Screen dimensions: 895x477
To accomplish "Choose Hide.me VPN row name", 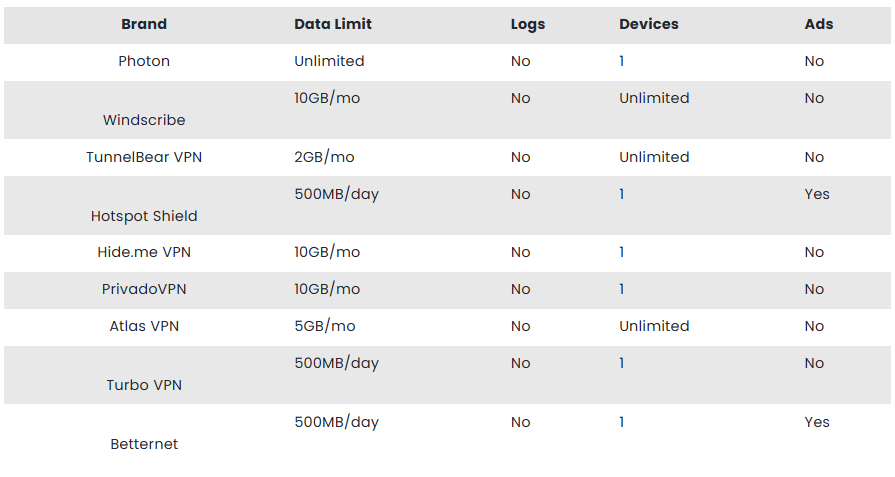I will coord(144,252).
